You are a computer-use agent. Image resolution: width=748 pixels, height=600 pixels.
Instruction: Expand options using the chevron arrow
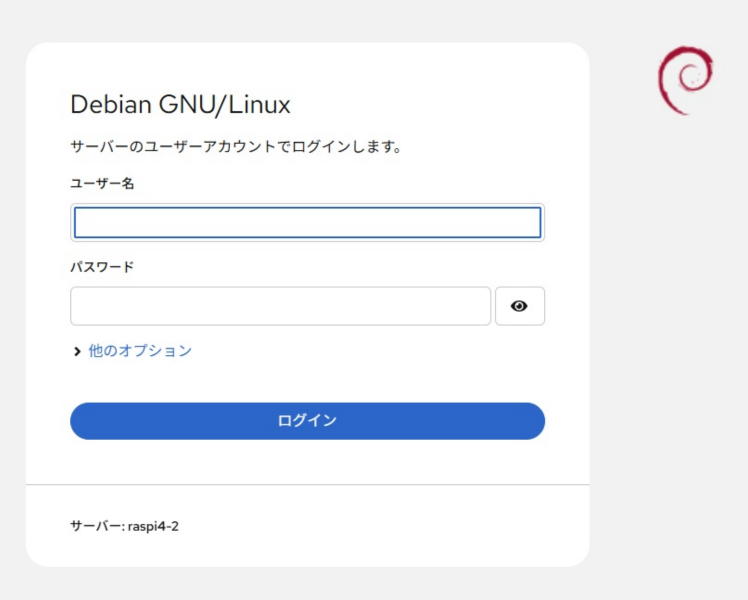pos(77,352)
